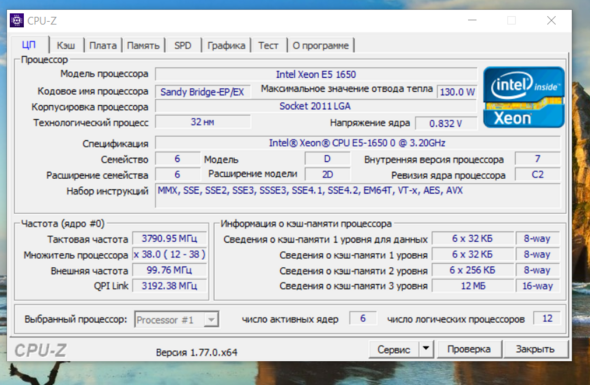Image resolution: width=590 pixels, height=385 pixels.
Task: Open the Тест tab
Action: point(268,46)
